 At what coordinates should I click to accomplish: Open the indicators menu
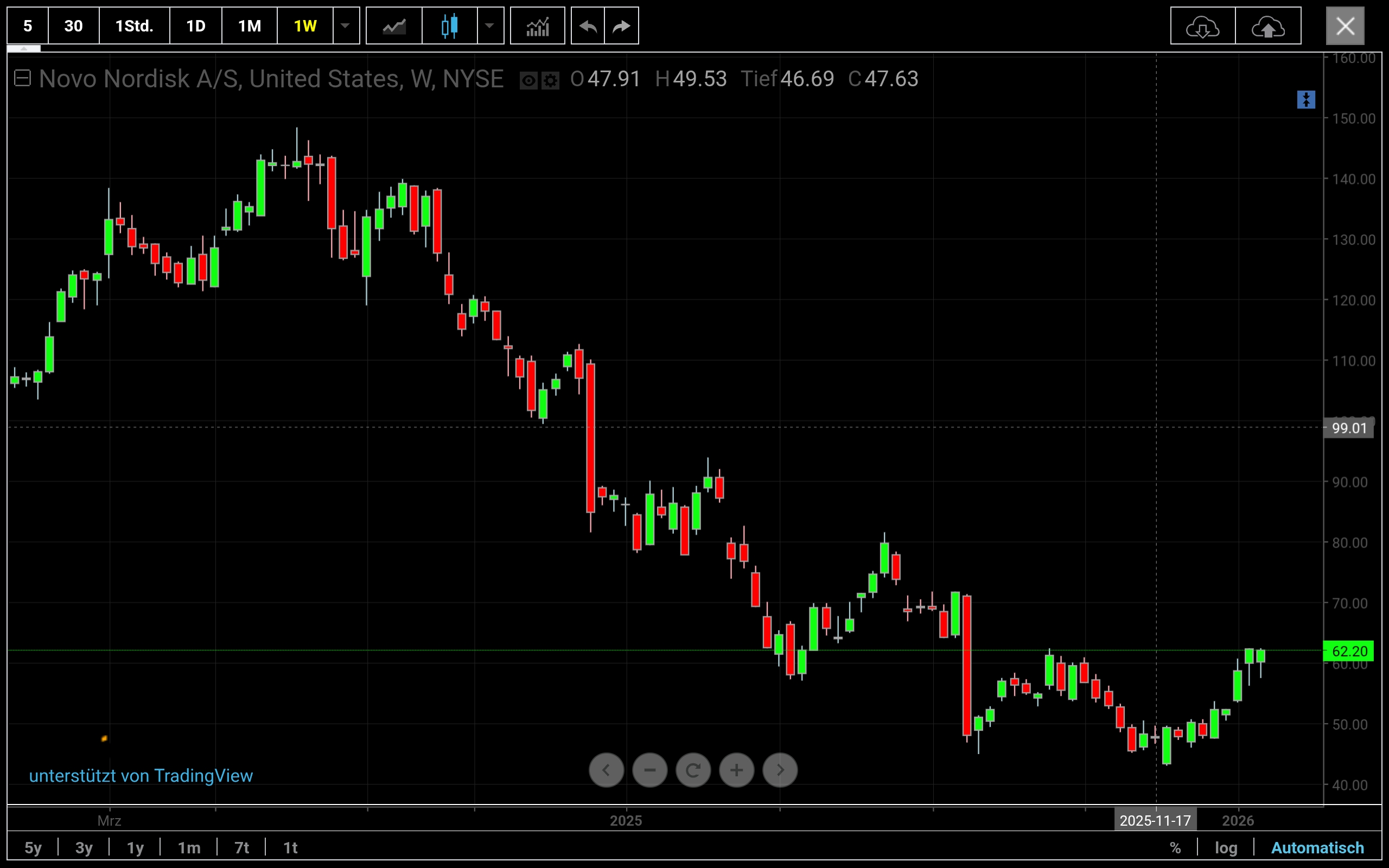pos(537,26)
